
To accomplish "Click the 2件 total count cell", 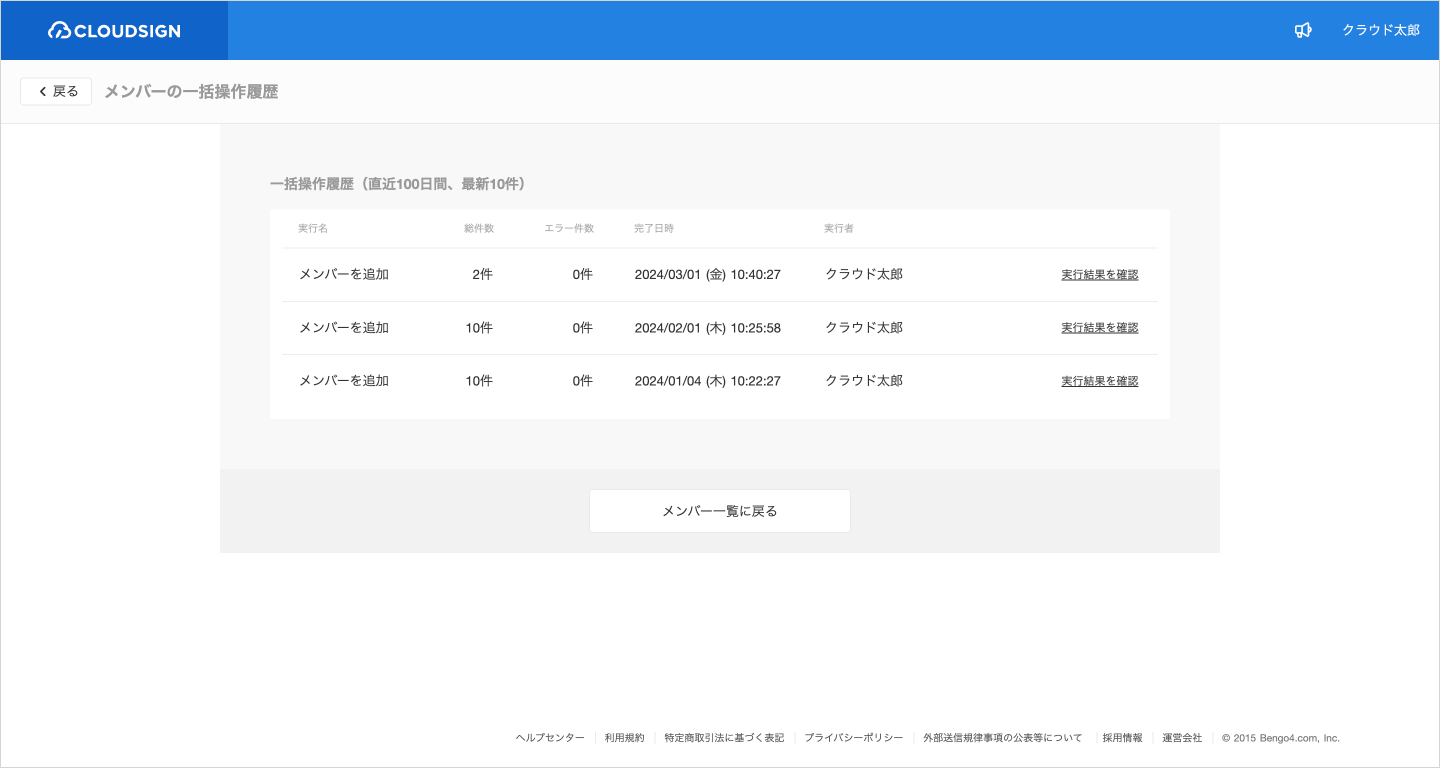I will [483, 275].
